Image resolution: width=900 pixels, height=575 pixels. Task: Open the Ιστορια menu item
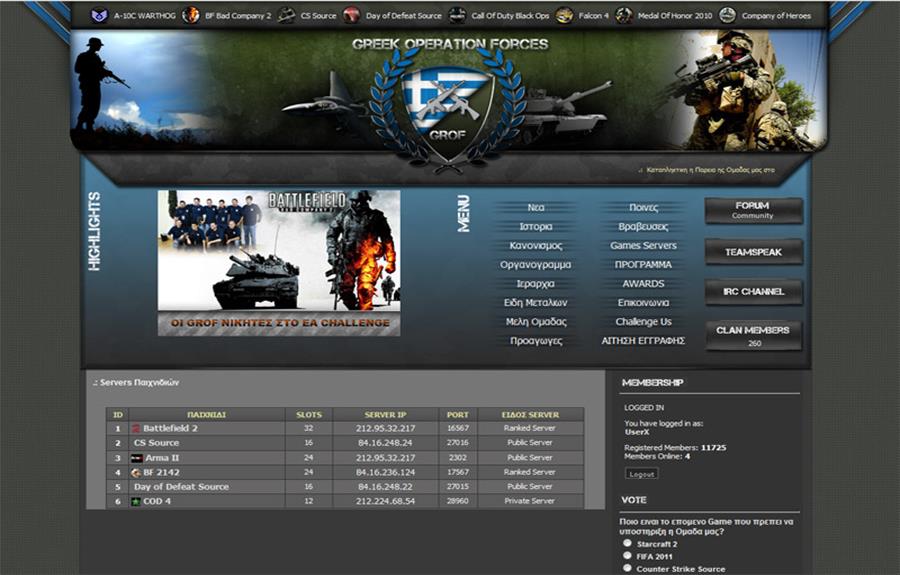[x=536, y=227]
